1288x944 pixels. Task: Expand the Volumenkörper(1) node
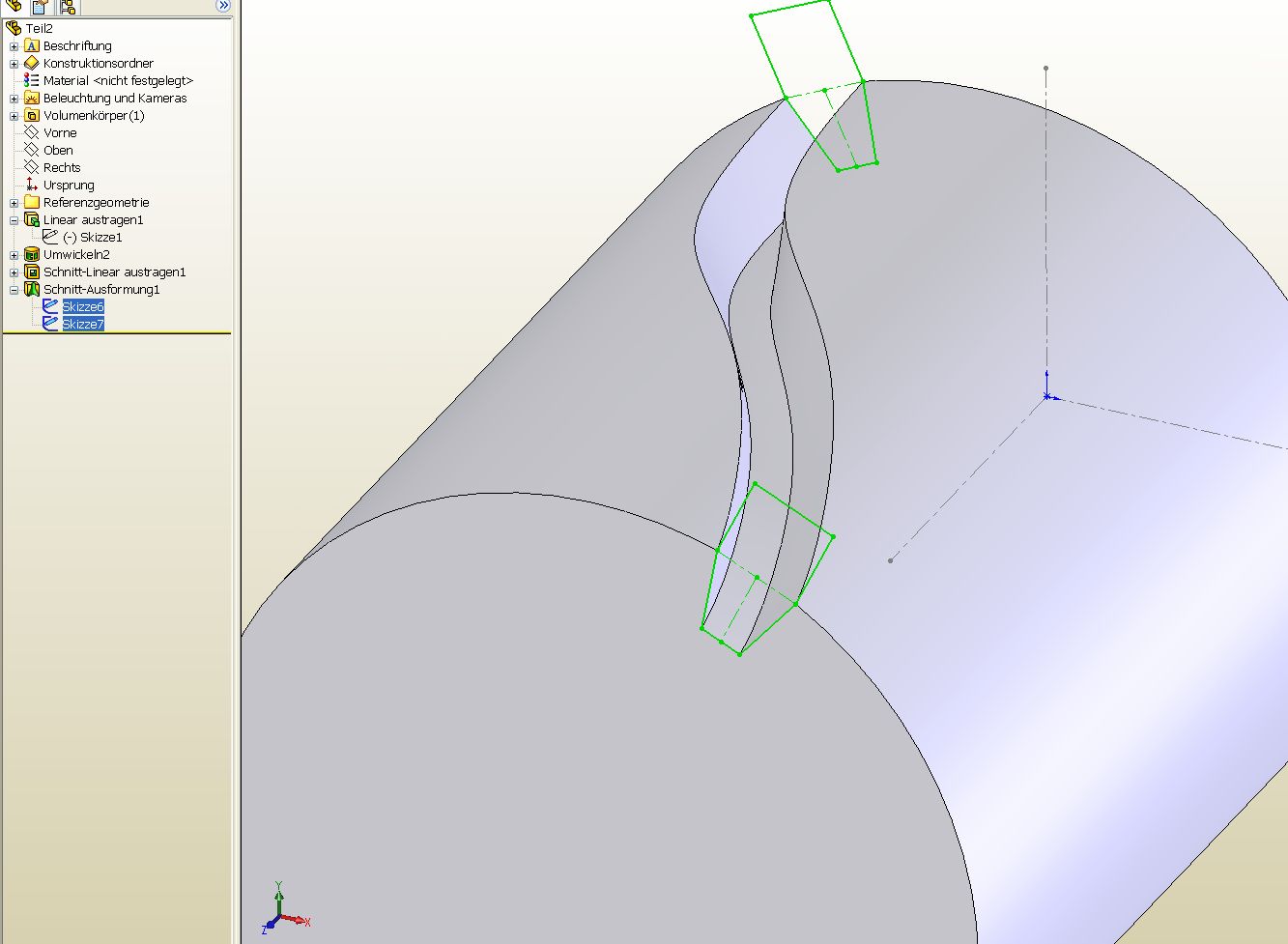point(14,116)
